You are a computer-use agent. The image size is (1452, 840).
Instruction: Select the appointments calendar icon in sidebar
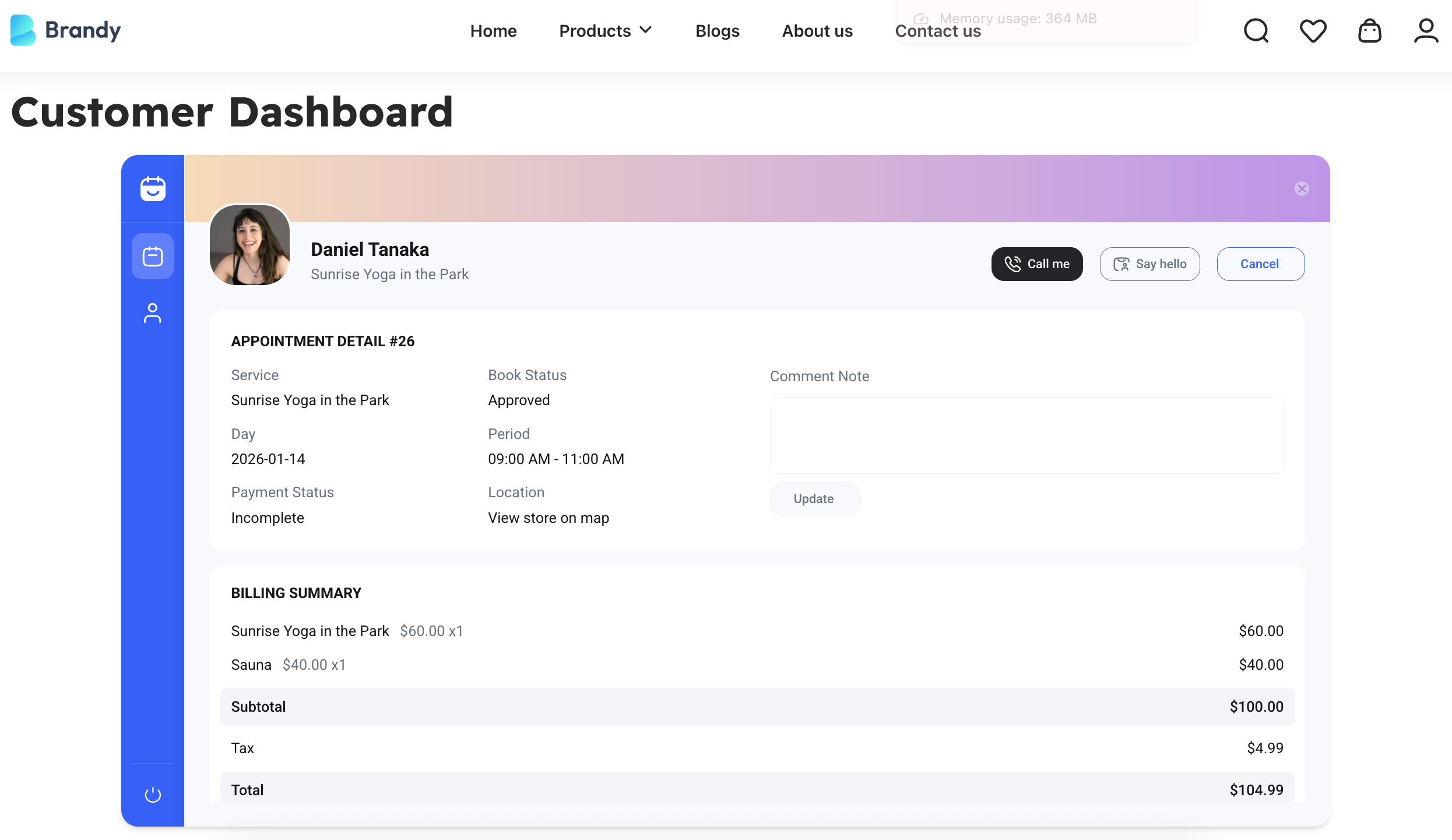click(153, 256)
